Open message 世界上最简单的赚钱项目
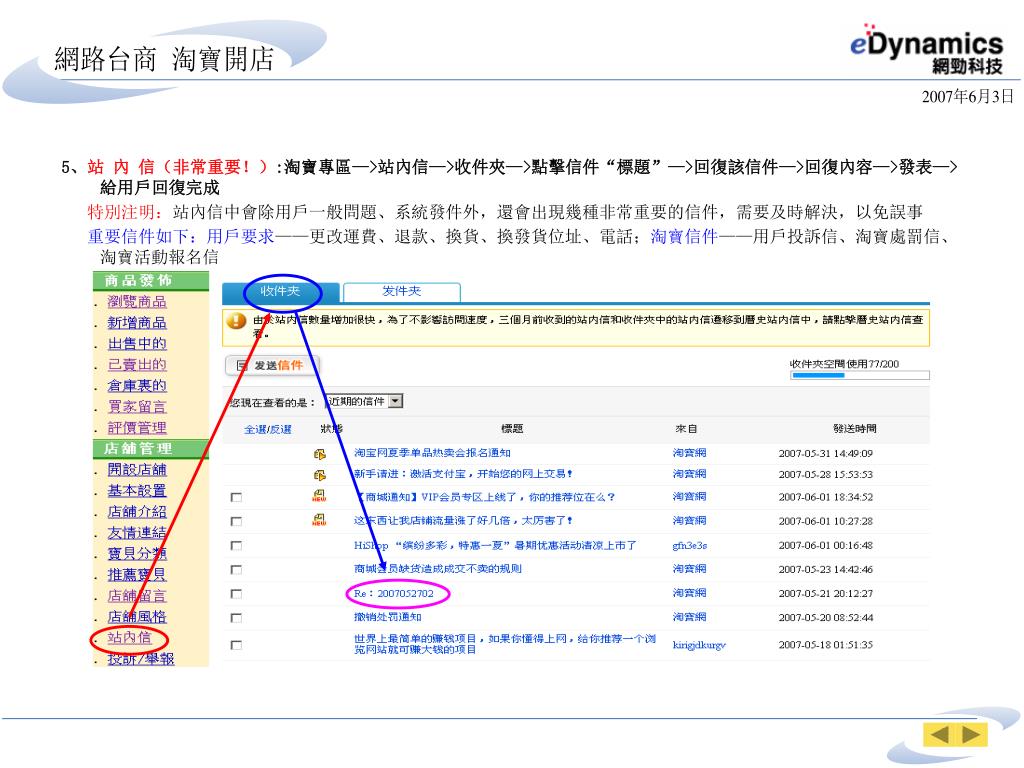This screenshot has height=768, width=1024. pos(505,644)
